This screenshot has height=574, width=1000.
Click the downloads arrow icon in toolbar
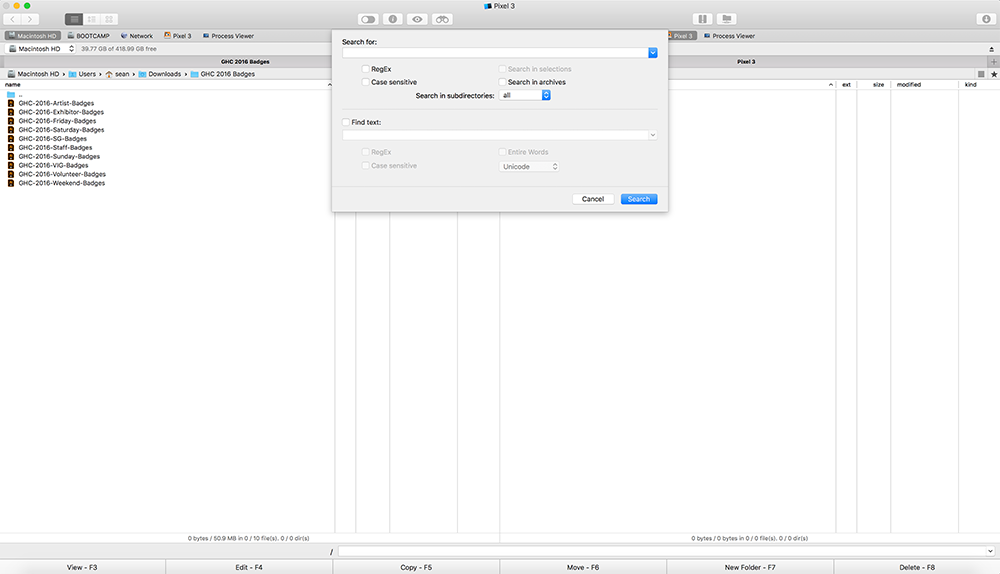pyautogui.click(x=986, y=19)
